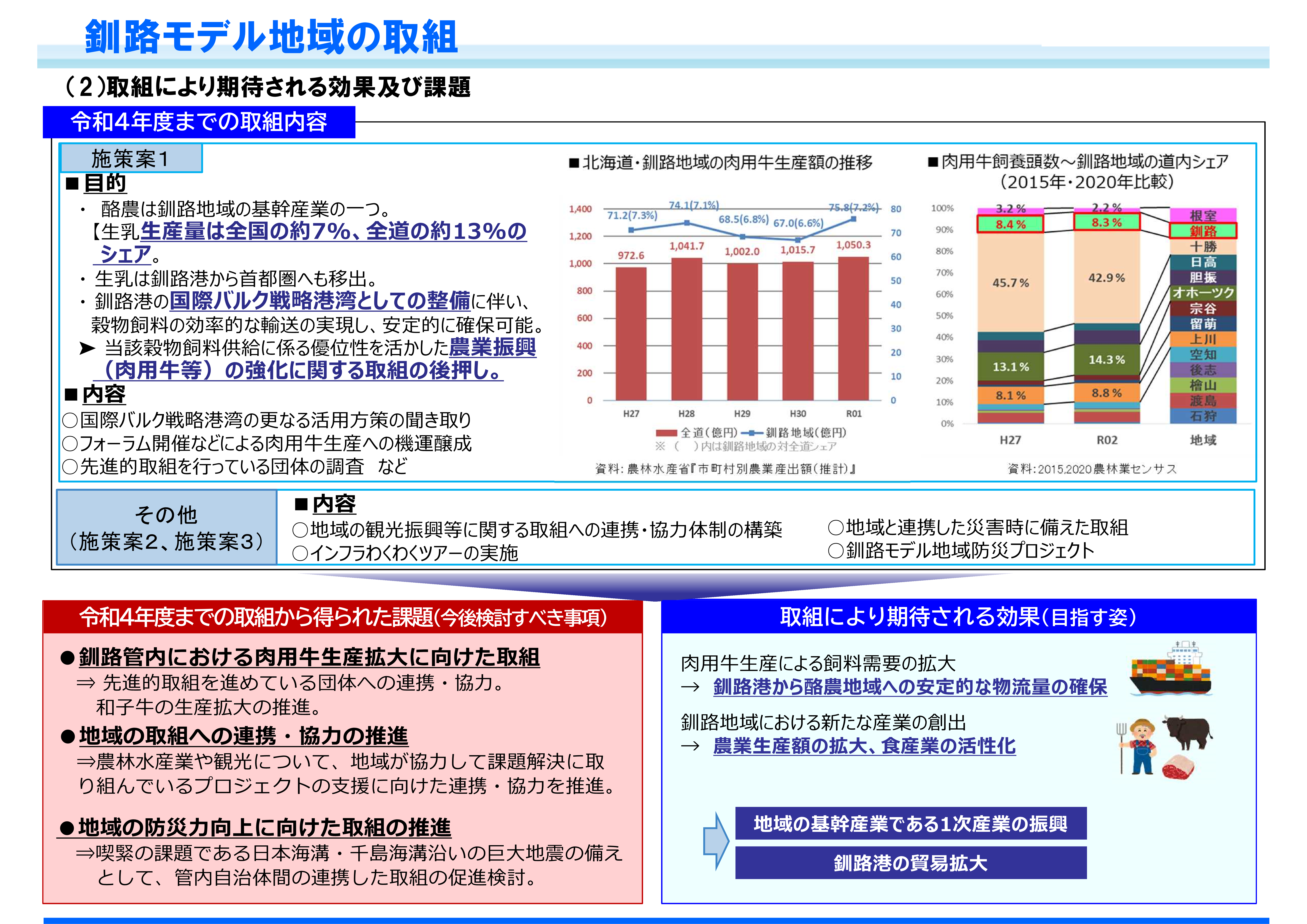Click the 8.3% highlighted segment in R02 column

(1107, 222)
